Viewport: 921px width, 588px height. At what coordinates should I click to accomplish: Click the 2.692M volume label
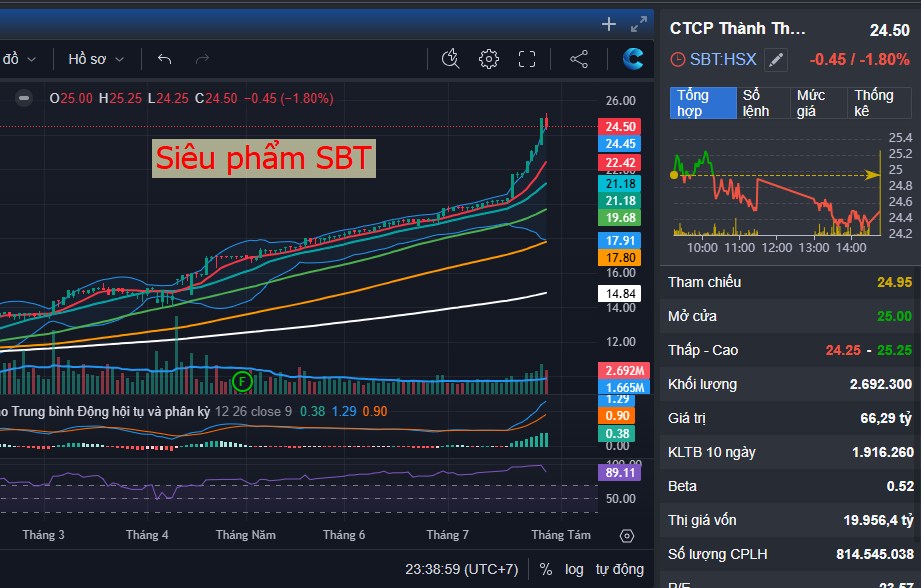click(624, 371)
